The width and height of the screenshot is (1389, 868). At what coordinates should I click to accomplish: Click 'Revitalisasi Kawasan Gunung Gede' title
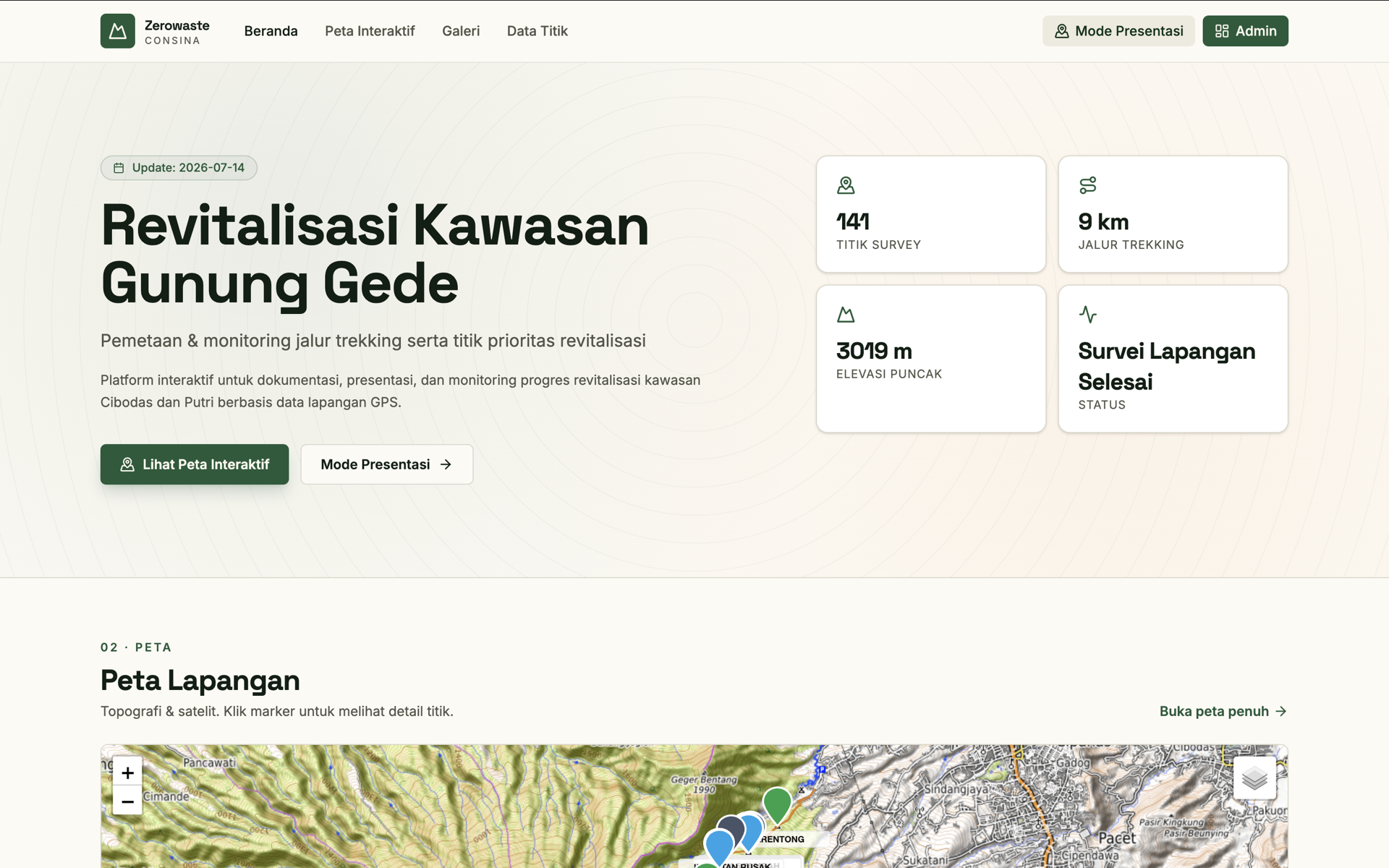375,254
